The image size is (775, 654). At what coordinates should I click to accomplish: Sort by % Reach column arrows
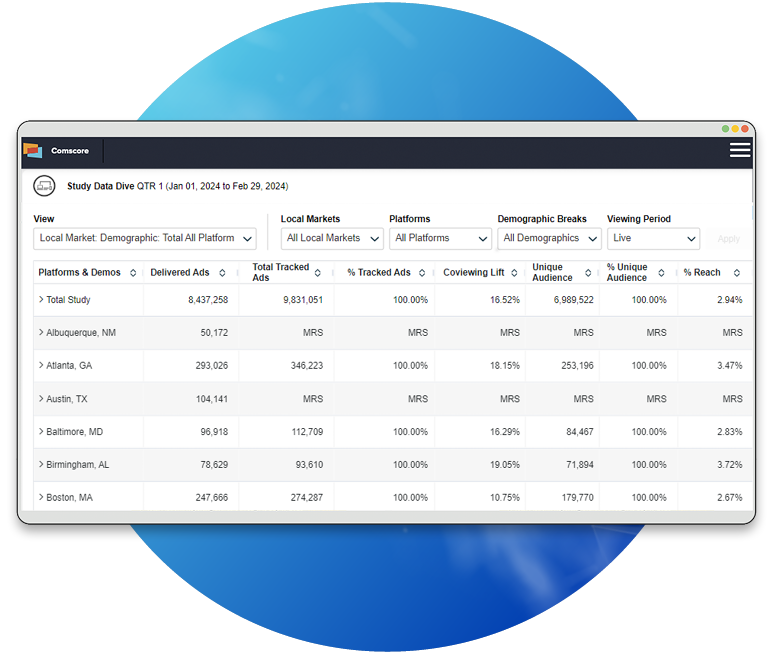pos(737,273)
